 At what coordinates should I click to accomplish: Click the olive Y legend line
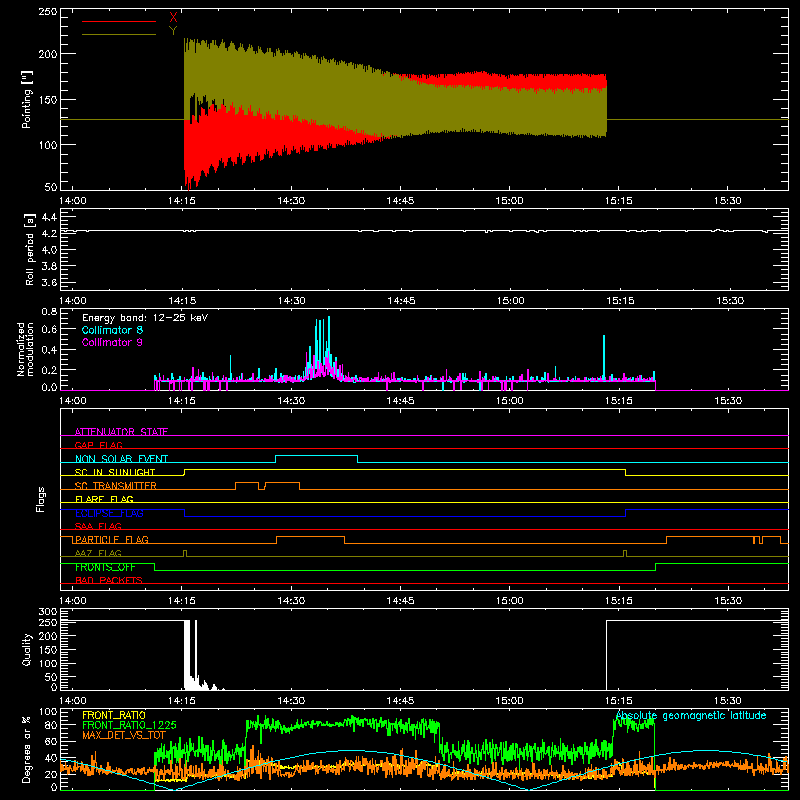(x=118, y=34)
